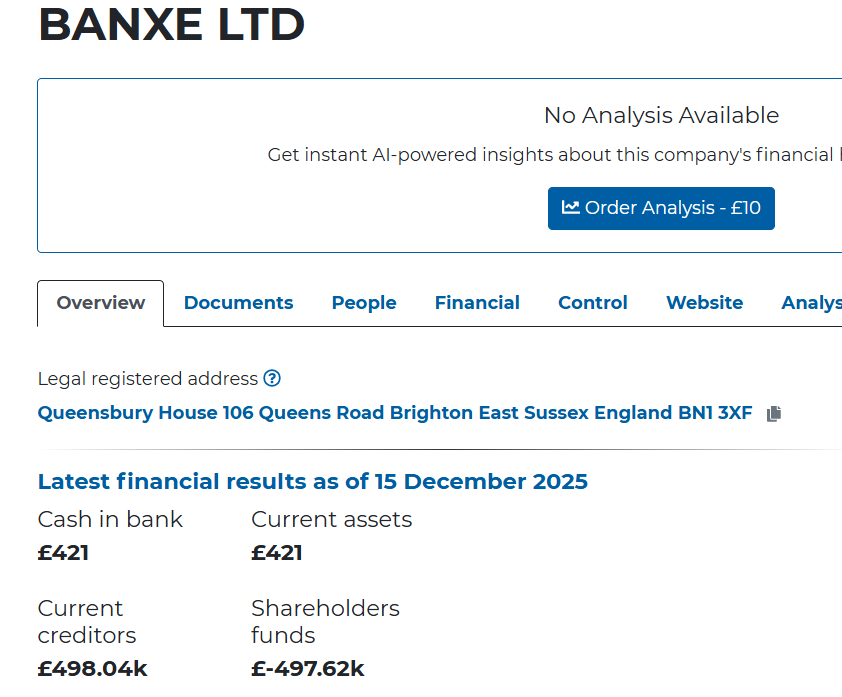Open the help tooltip beside Legal registered address
The height and width of the screenshot is (697, 842).
272,378
